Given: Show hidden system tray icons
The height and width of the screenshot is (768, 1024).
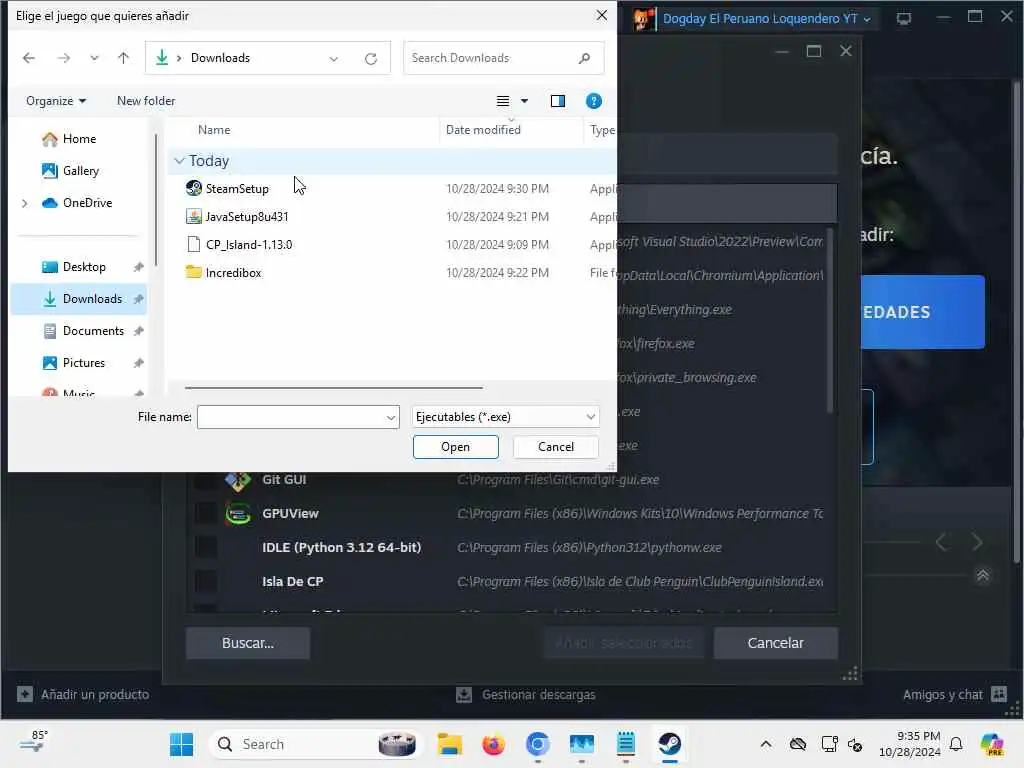Looking at the screenshot, I should (766, 744).
